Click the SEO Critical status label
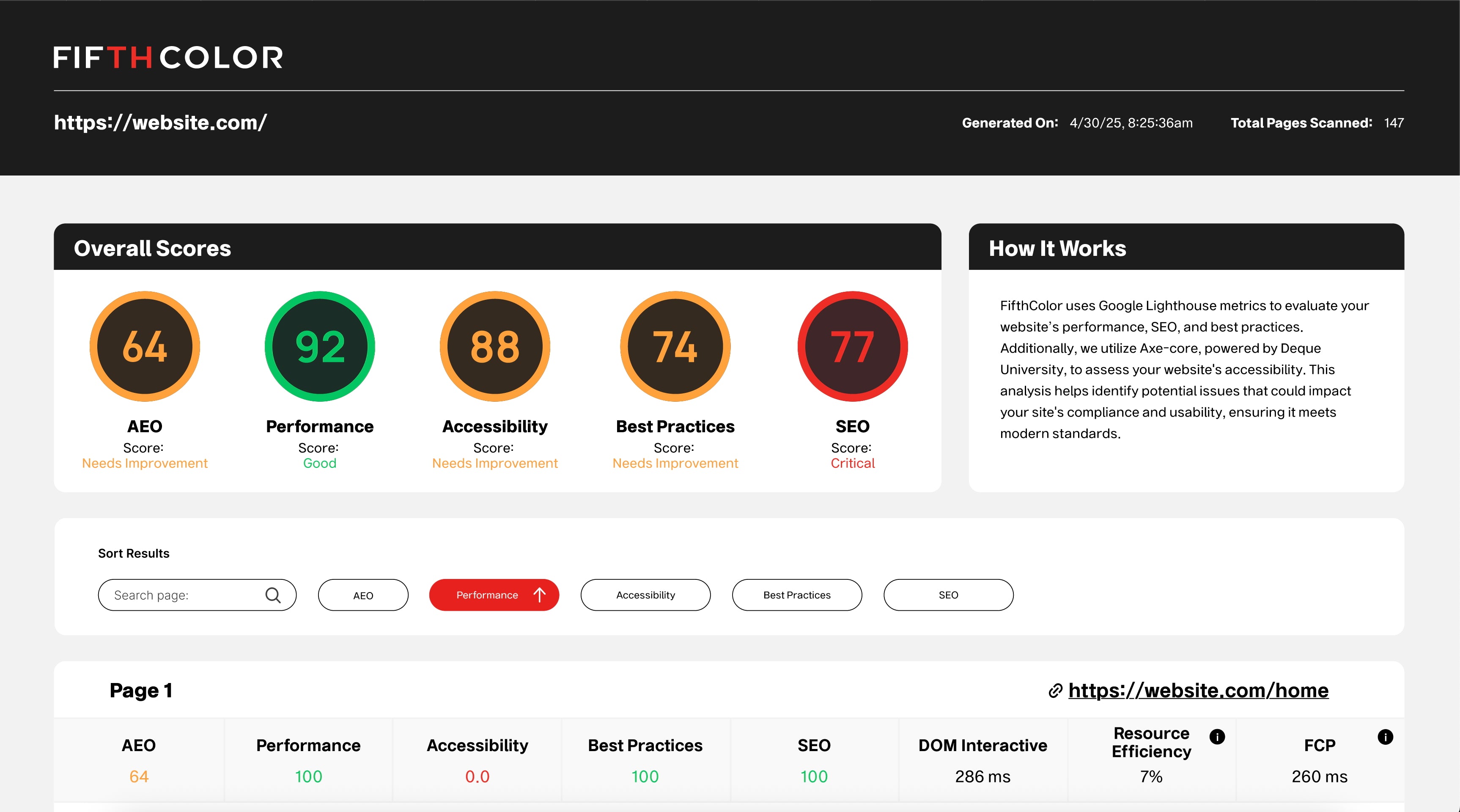Image resolution: width=1460 pixels, height=812 pixels. click(852, 463)
